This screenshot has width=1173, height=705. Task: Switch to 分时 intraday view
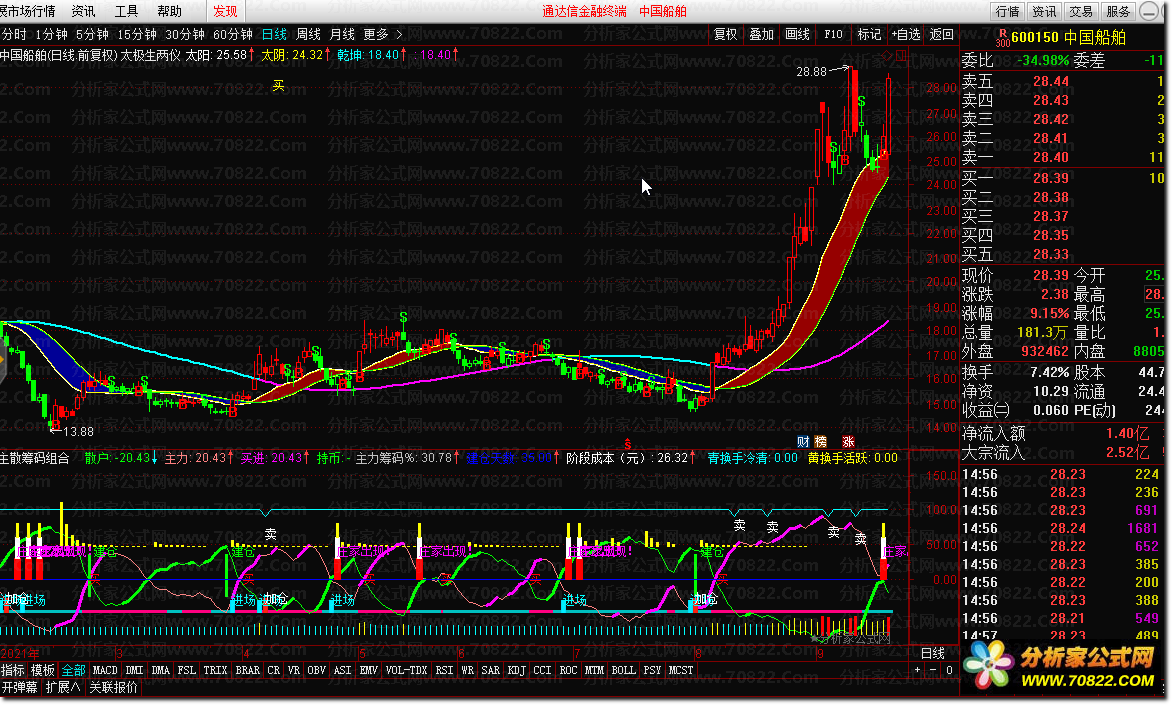point(13,34)
